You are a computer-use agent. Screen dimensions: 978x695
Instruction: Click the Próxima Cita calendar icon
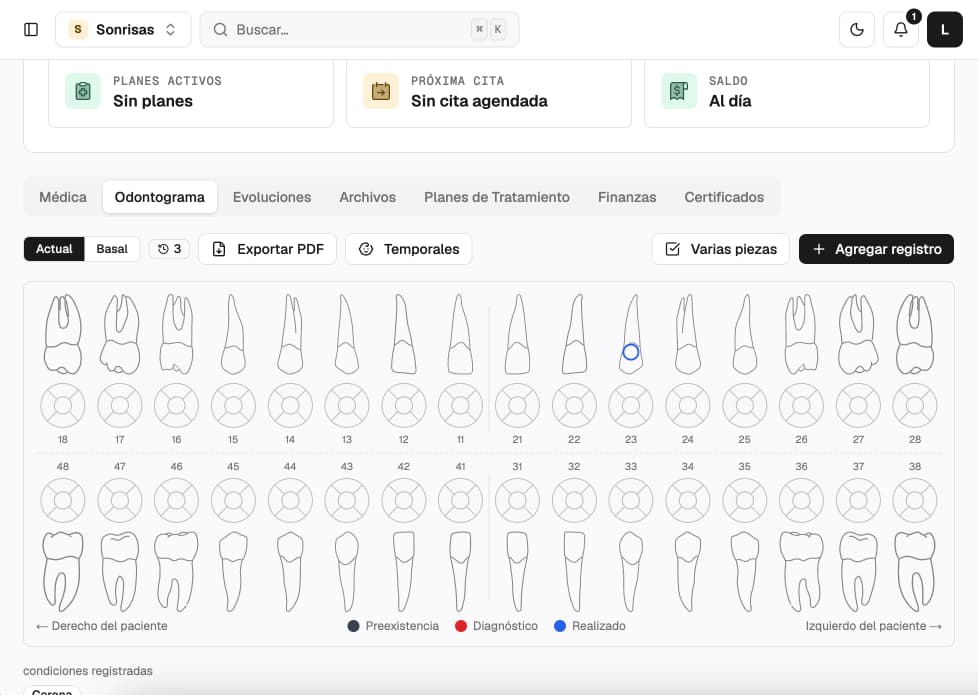[x=381, y=91]
